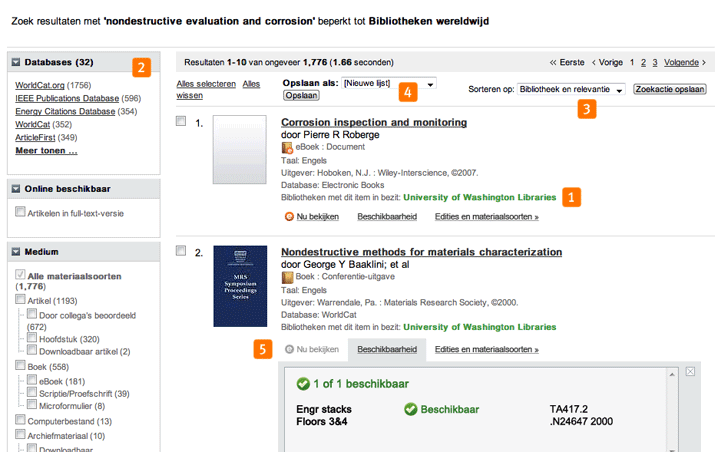The image size is (718, 452).
Task: Collapse the Databases panel arrow
Action: [x=17, y=62]
